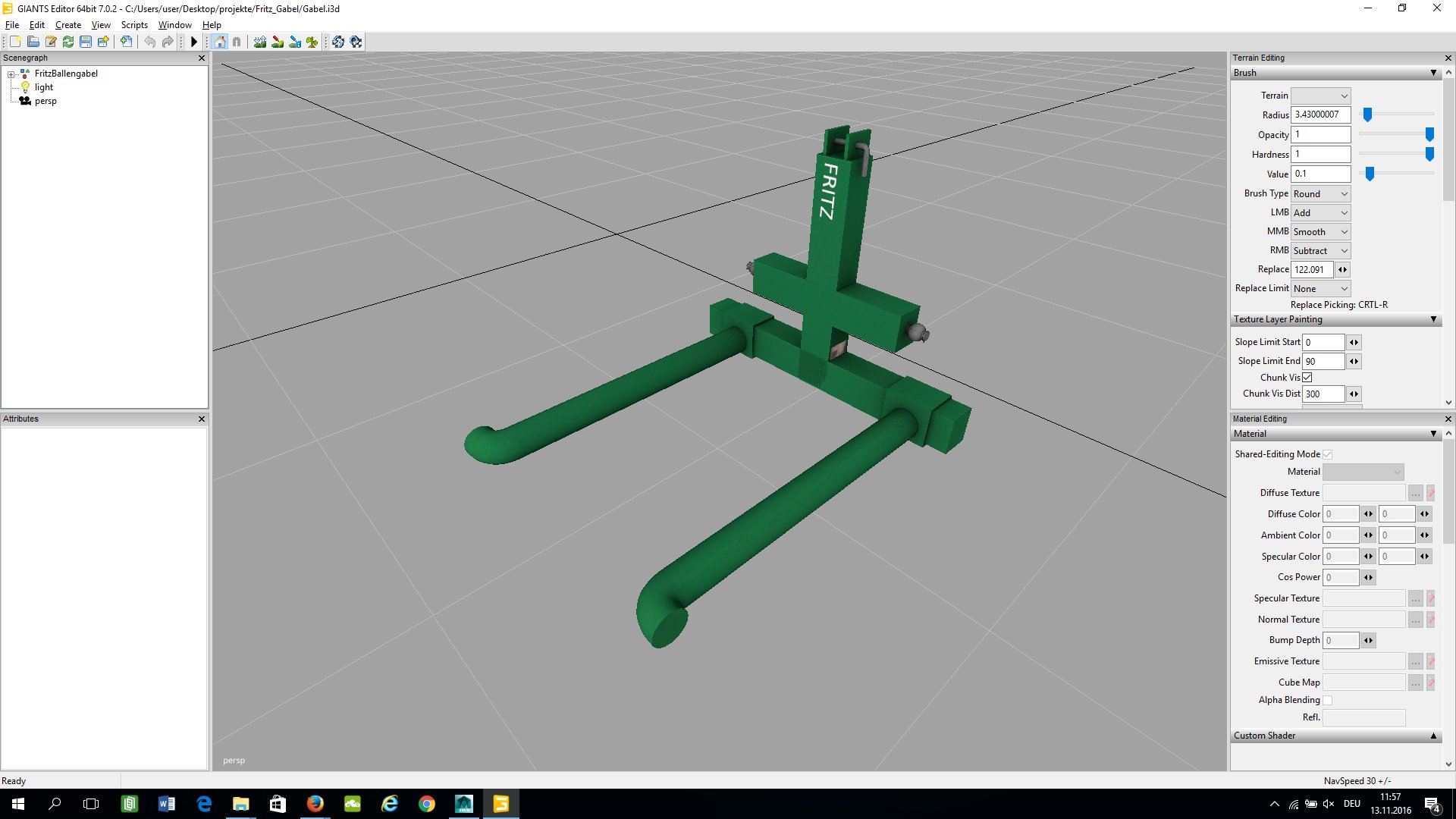This screenshot has width=1456, height=819.
Task: Click the Save floppy disk icon
Action: pyautogui.click(x=86, y=42)
